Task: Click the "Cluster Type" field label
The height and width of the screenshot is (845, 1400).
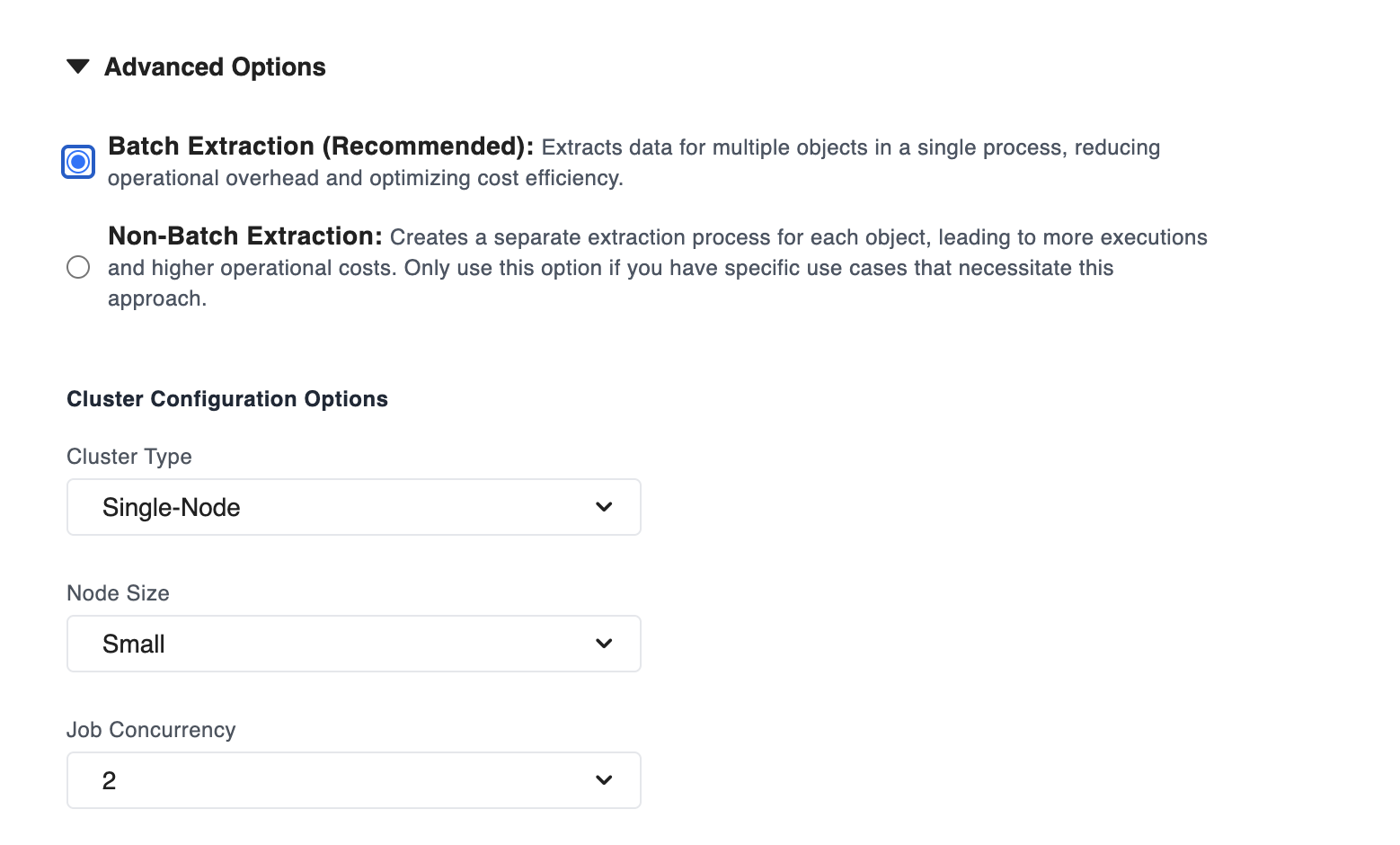Action: coord(129,457)
